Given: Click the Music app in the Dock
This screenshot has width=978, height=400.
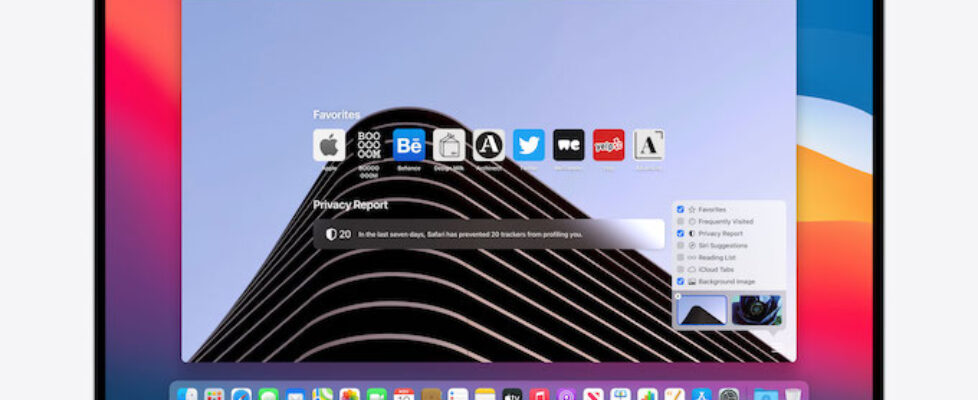Looking at the screenshot, I should 539,396.
